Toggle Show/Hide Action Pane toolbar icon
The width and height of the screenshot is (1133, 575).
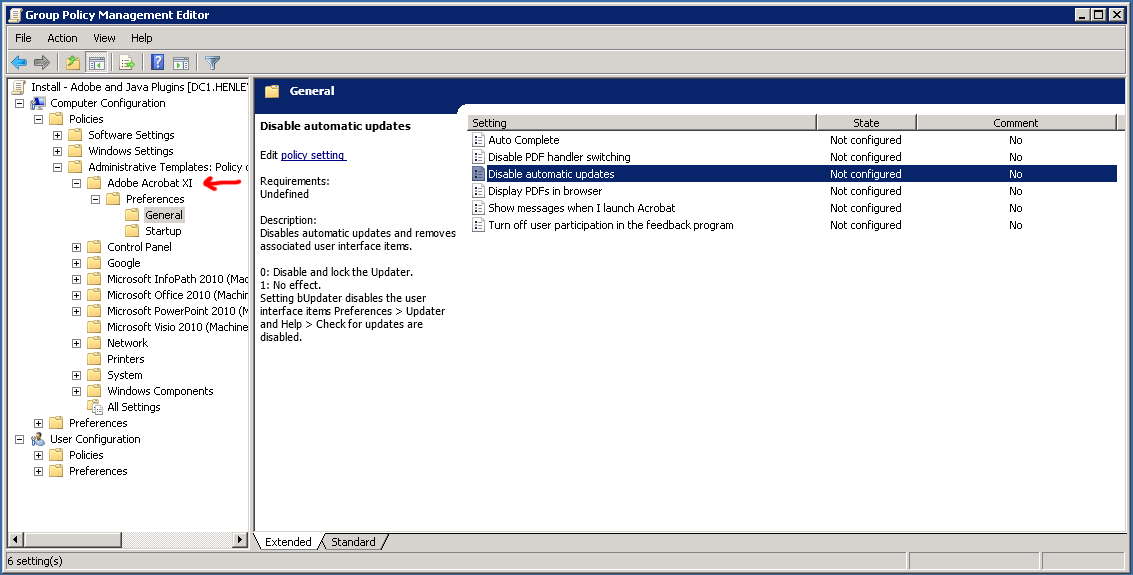tap(181, 63)
